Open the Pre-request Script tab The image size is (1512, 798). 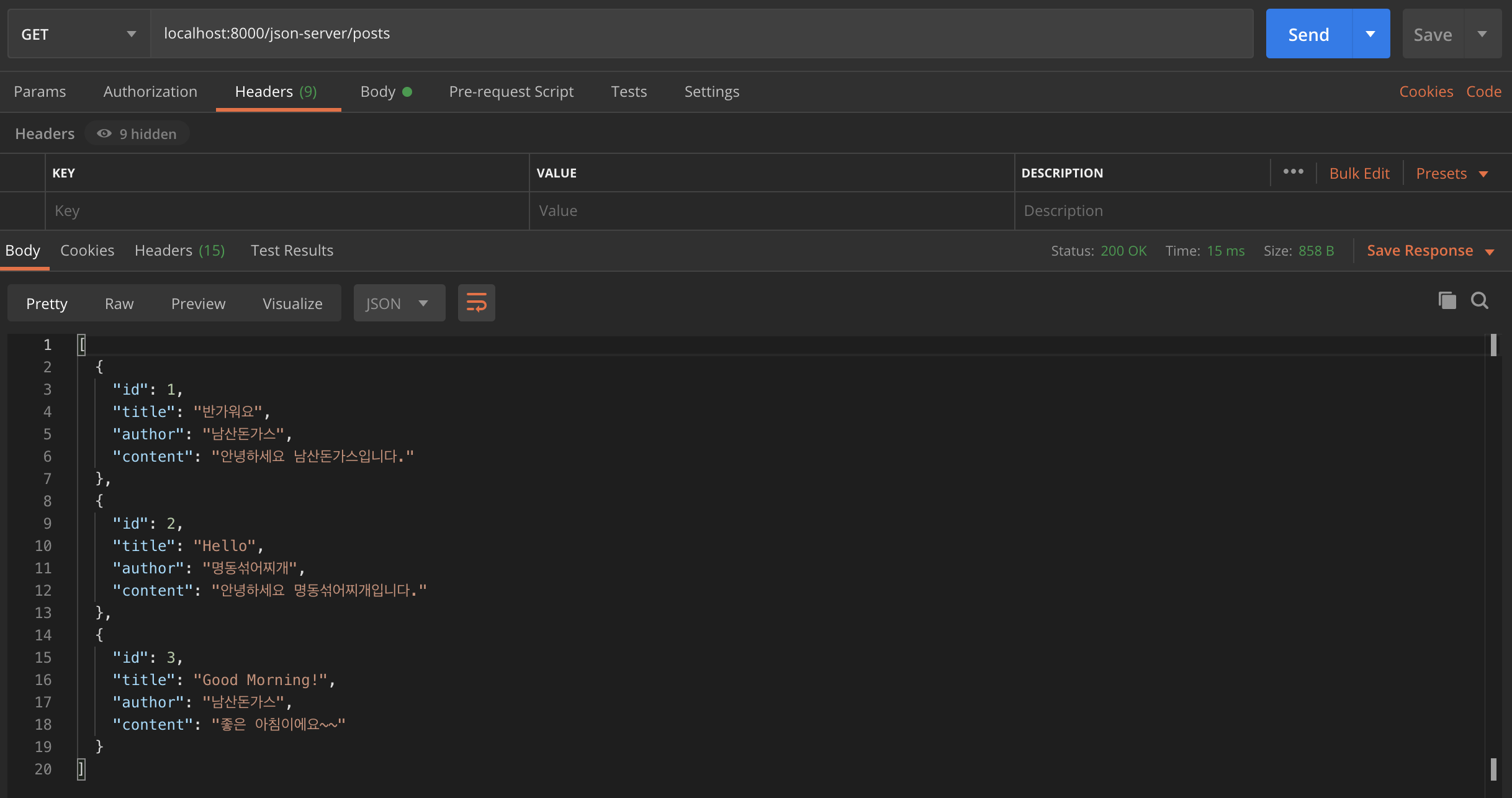click(511, 92)
